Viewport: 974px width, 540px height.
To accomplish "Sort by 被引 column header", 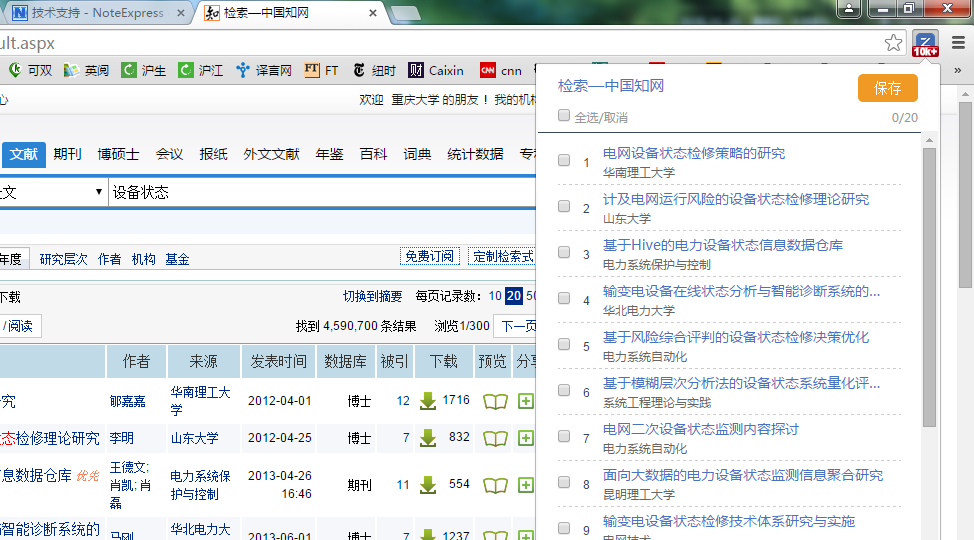I will click(x=394, y=362).
